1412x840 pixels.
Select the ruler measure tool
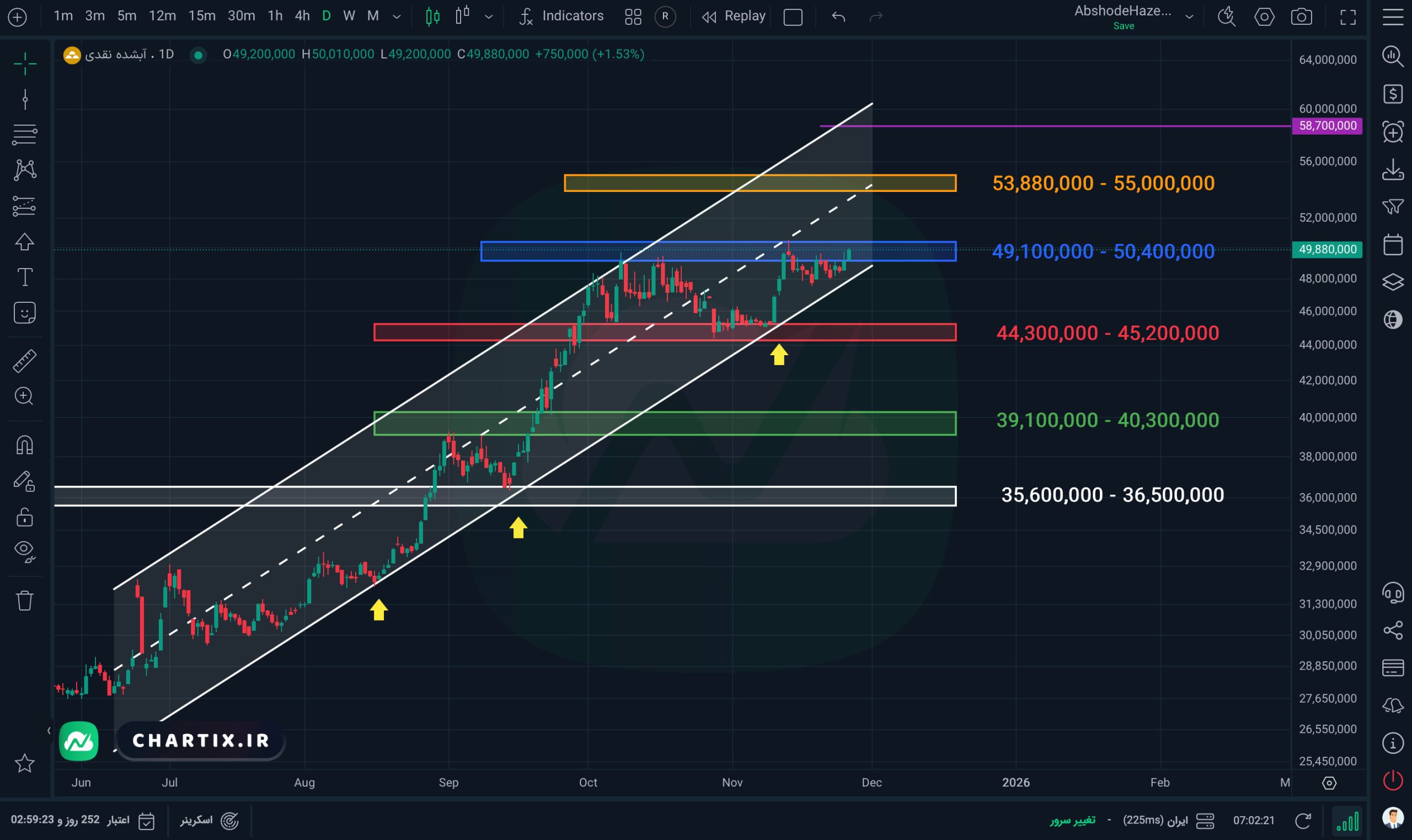(25, 361)
